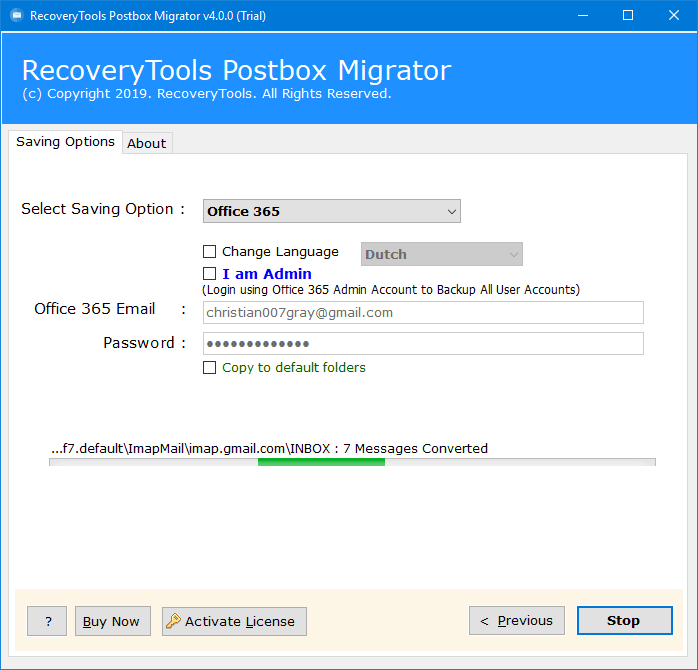Click the Copyright 2019 RecoveryTools text
The width and height of the screenshot is (698, 670).
coord(207,94)
